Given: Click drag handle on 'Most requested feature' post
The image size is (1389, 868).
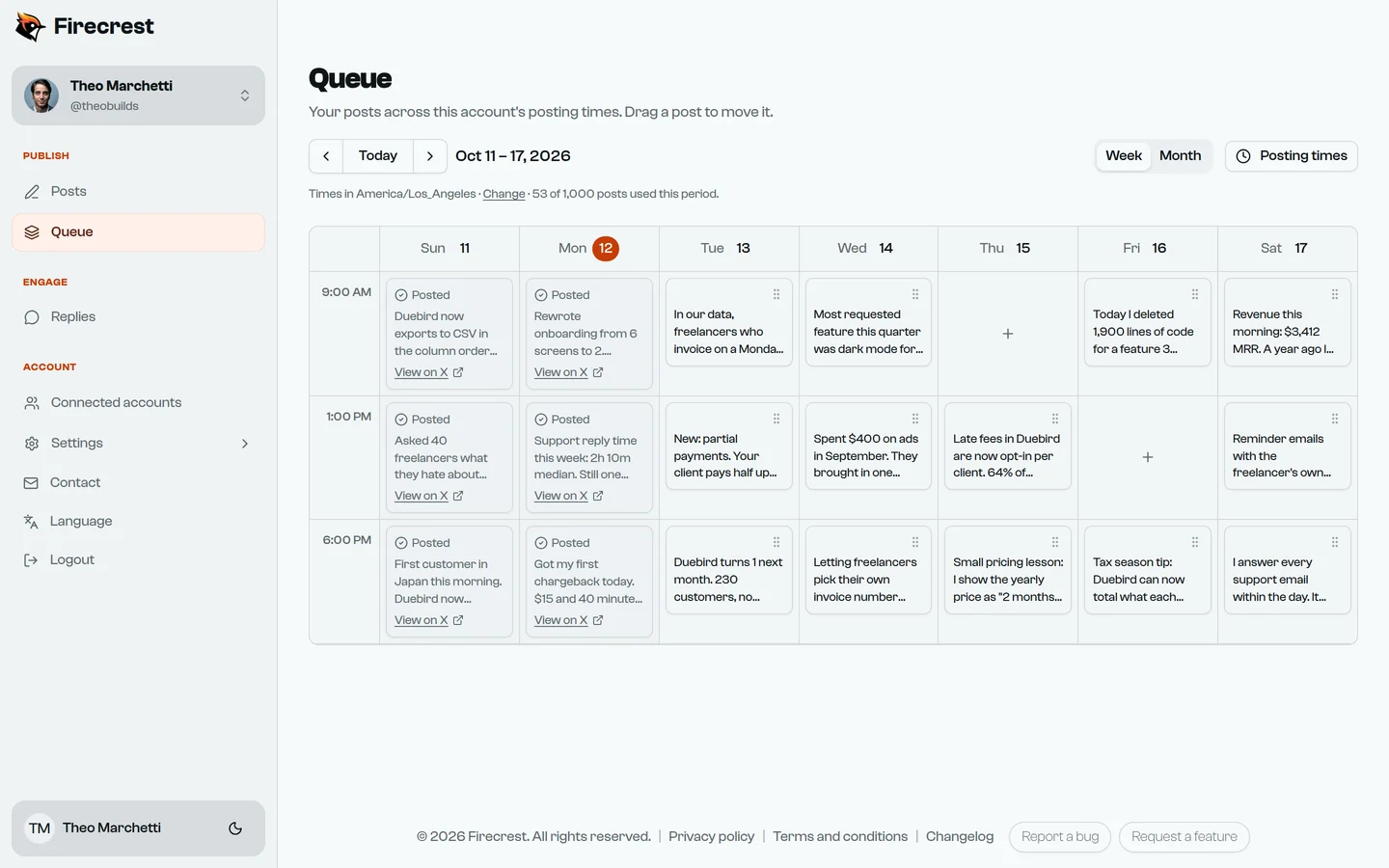Looking at the screenshot, I should tap(915, 294).
